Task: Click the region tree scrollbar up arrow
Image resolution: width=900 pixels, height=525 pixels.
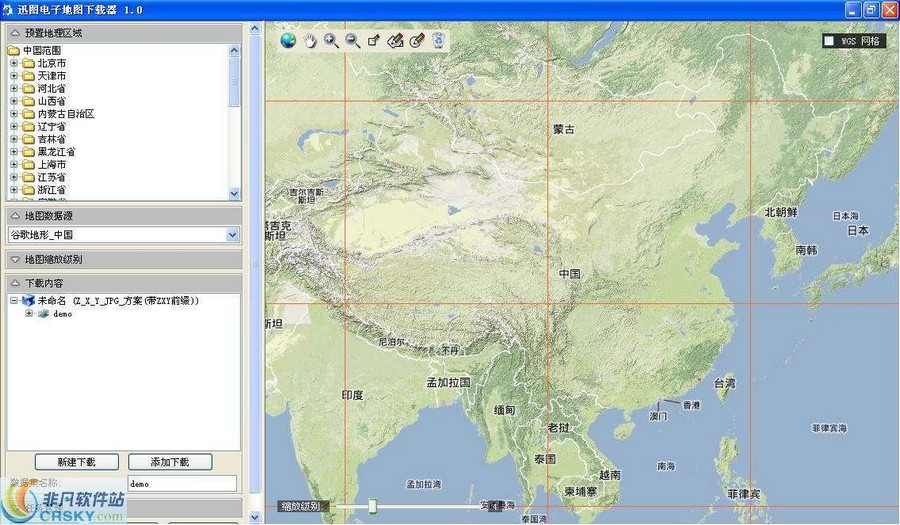Action: pos(234,50)
